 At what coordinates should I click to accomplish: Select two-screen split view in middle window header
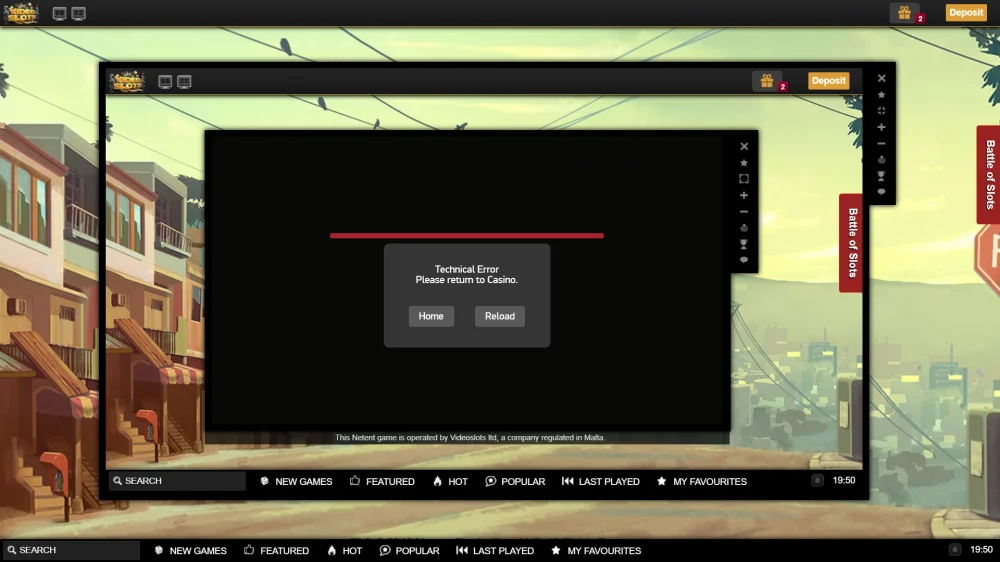[165, 82]
